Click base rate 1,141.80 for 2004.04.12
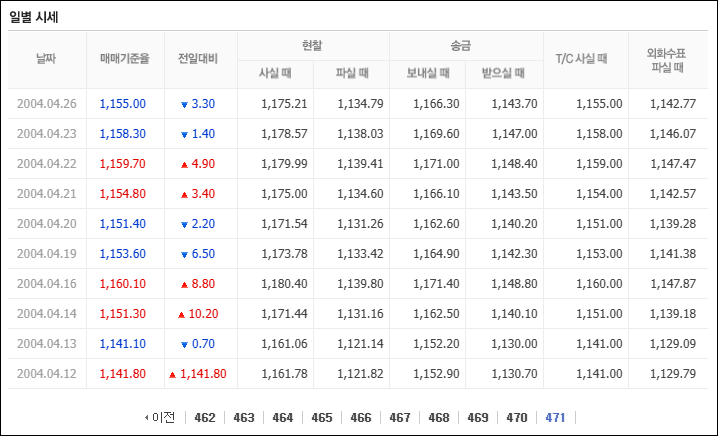 pyautogui.click(x=123, y=374)
